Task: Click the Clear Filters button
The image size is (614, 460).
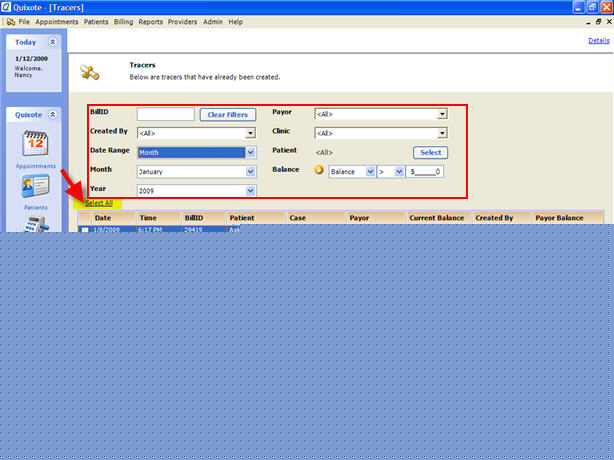Action: (228, 115)
